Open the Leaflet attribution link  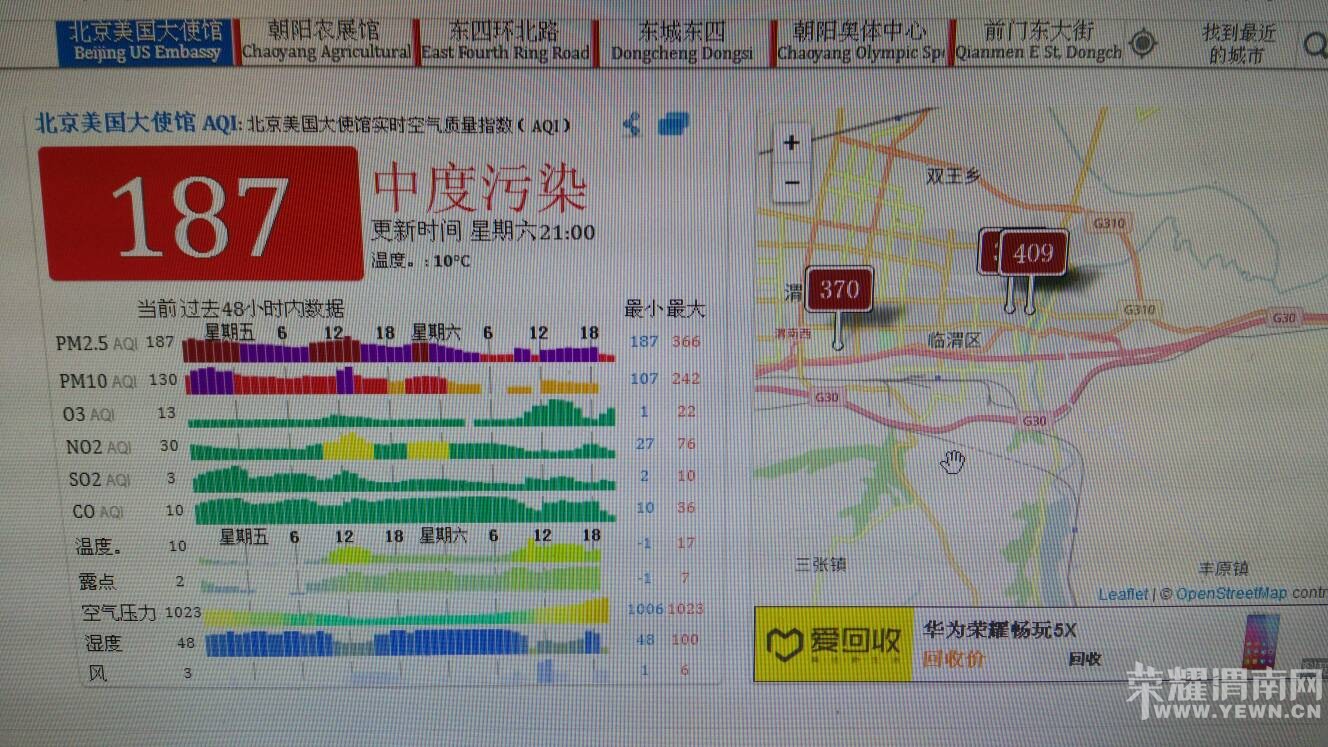click(1123, 594)
